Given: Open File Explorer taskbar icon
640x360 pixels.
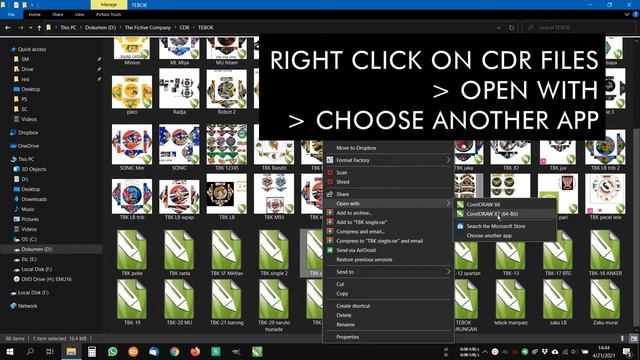Looking at the screenshot, I should 71,351.
